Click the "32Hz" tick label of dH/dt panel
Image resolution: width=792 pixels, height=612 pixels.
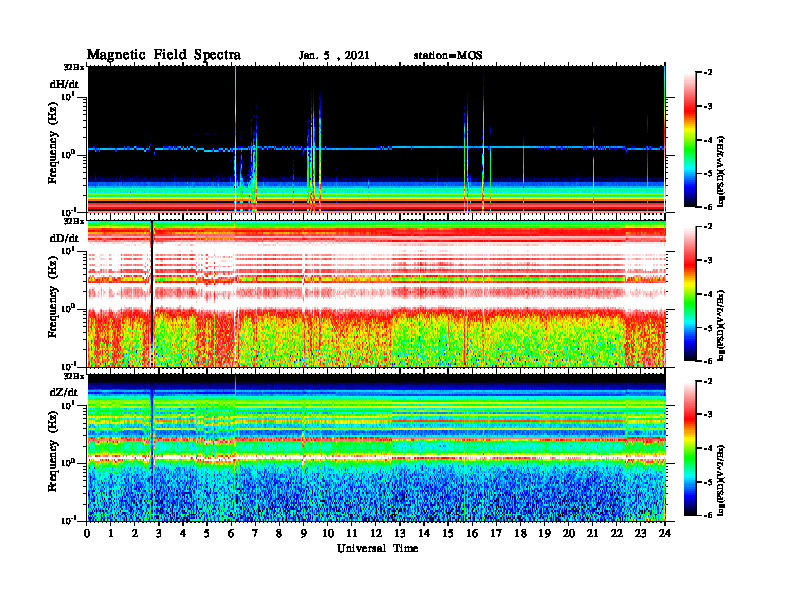[74, 67]
